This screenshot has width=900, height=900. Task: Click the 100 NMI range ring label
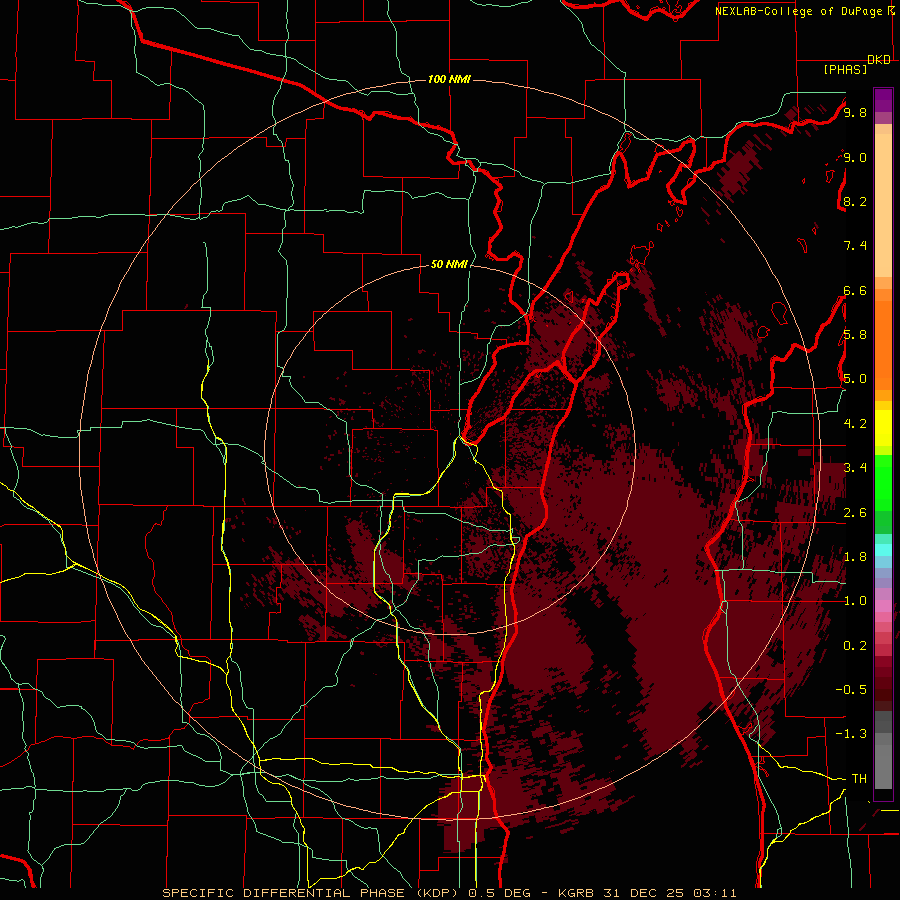tap(449, 79)
